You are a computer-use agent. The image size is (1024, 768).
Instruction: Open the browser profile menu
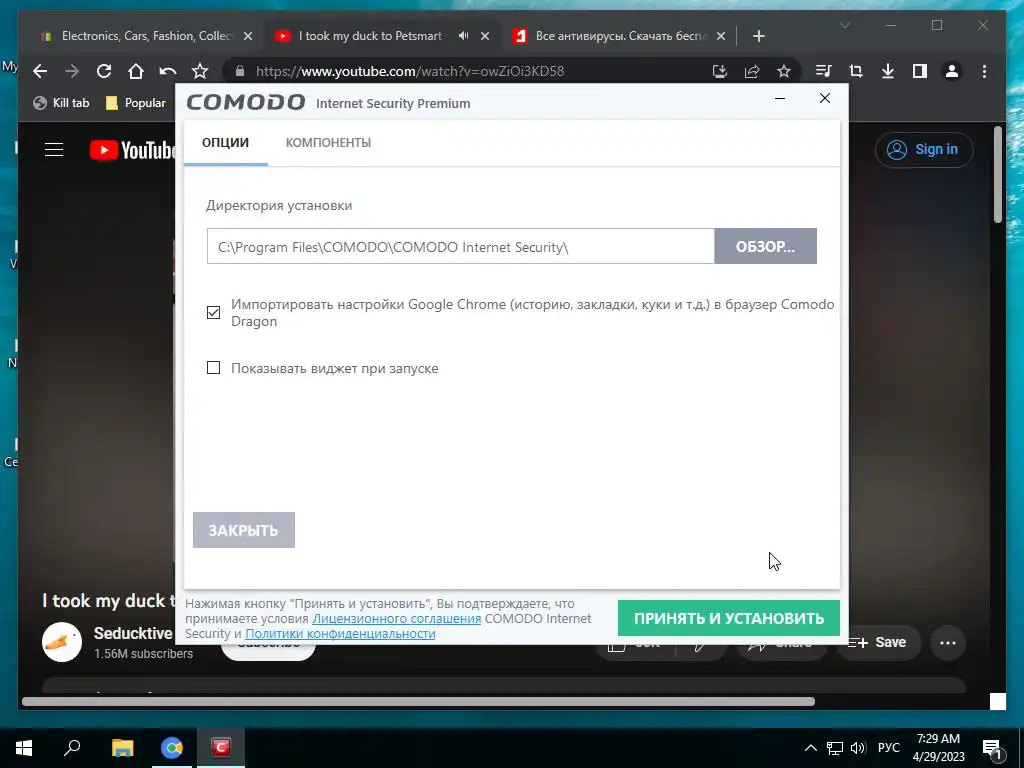point(952,71)
